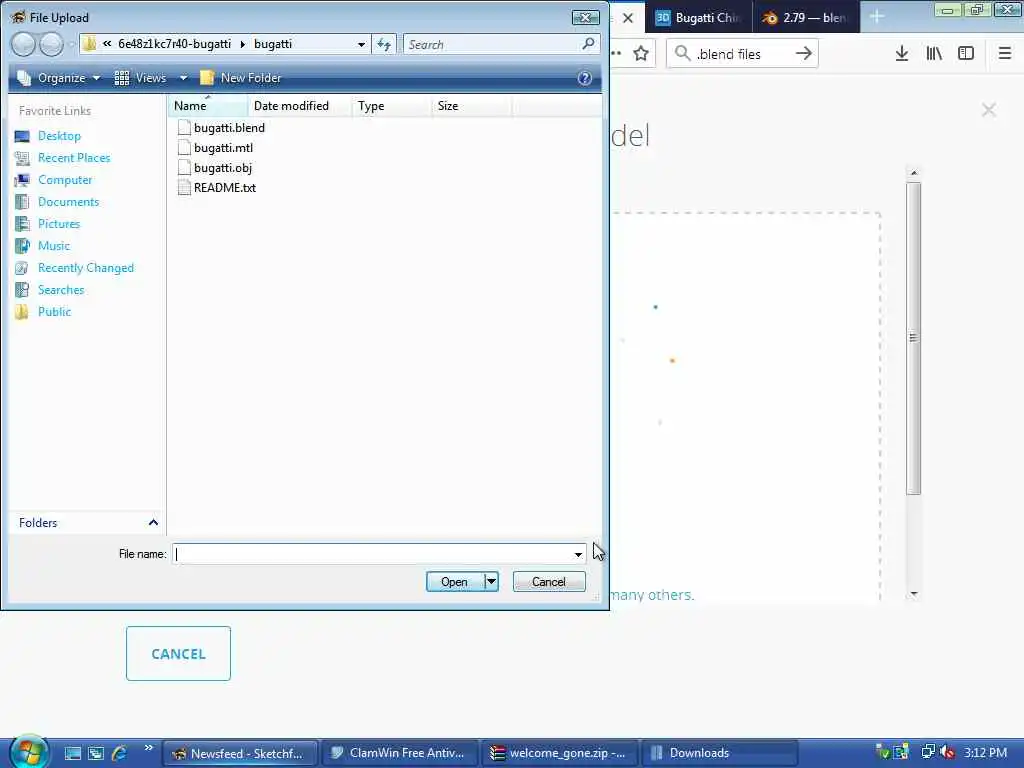
Task: Open the Firefox downloads arrow icon
Action: 902,54
